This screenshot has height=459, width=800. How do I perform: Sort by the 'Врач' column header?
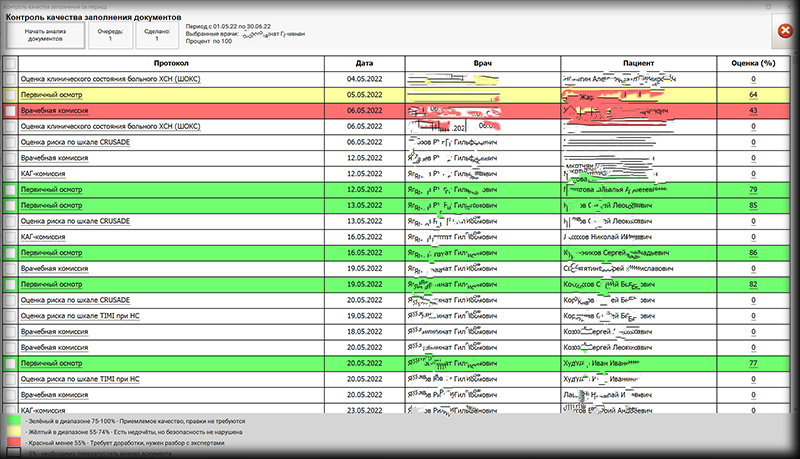tap(483, 63)
